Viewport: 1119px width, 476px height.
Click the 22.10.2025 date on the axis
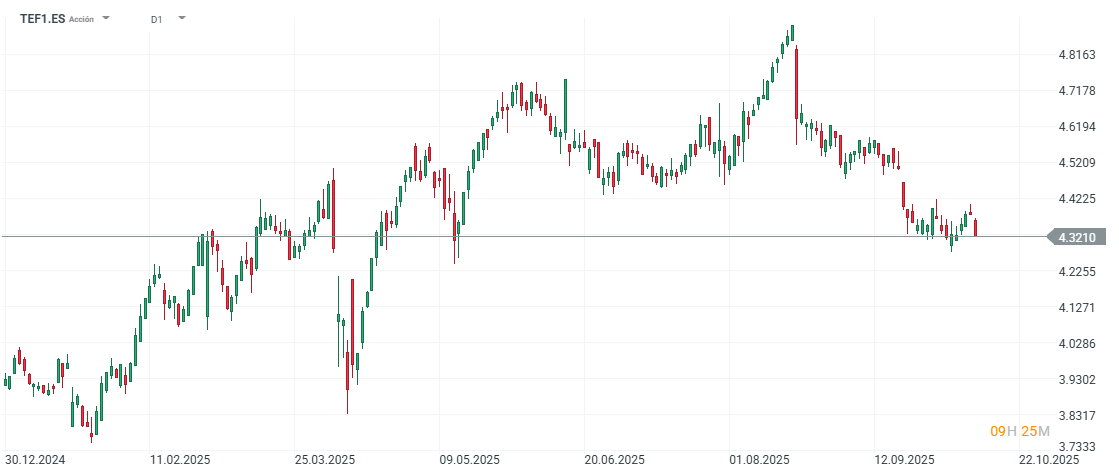1049,460
